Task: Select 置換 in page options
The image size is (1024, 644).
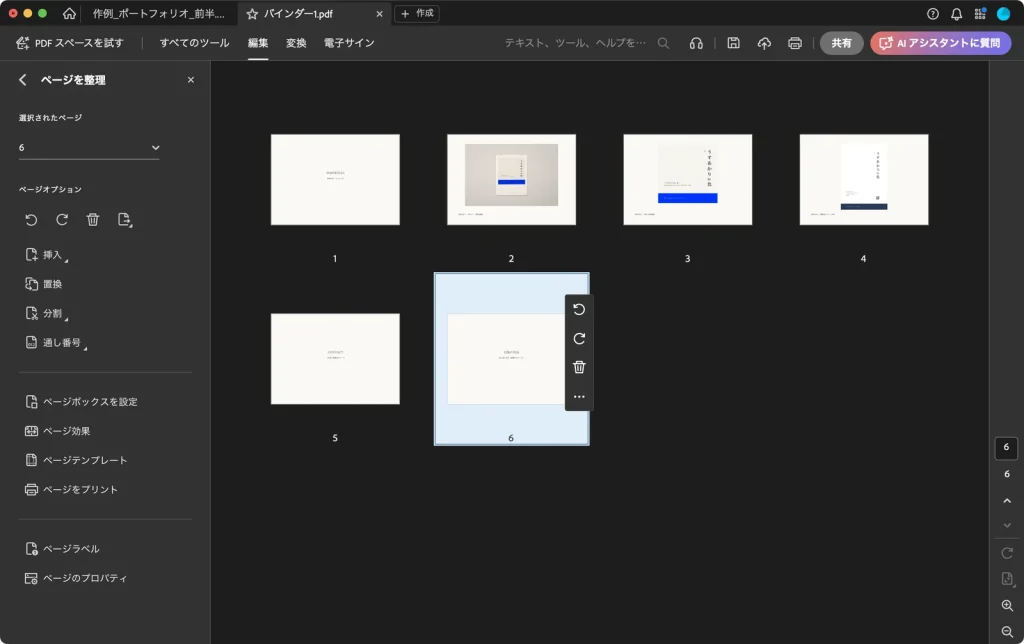Action: tap(44, 284)
